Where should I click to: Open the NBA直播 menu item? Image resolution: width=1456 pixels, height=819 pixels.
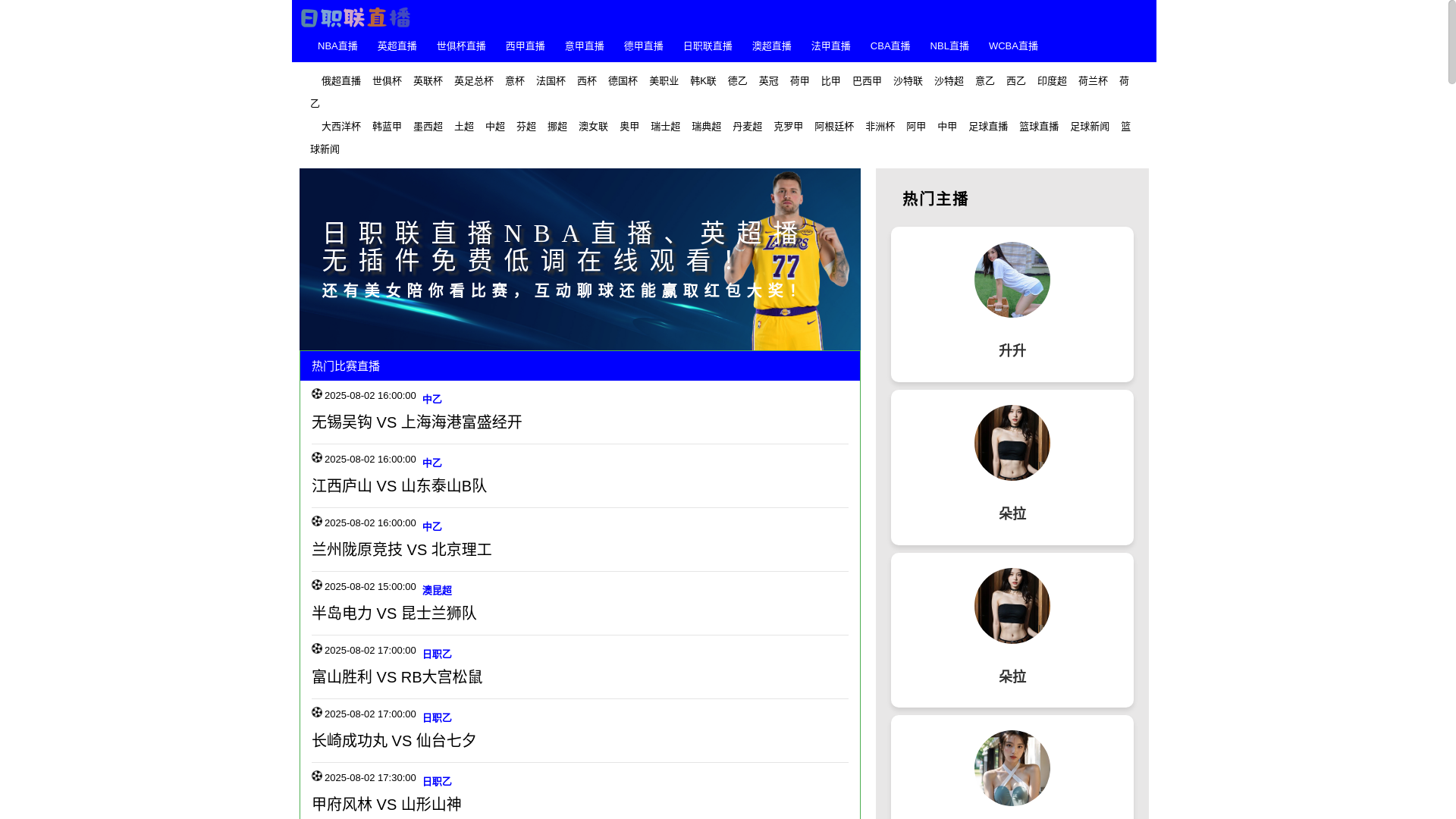tap(337, 46)
